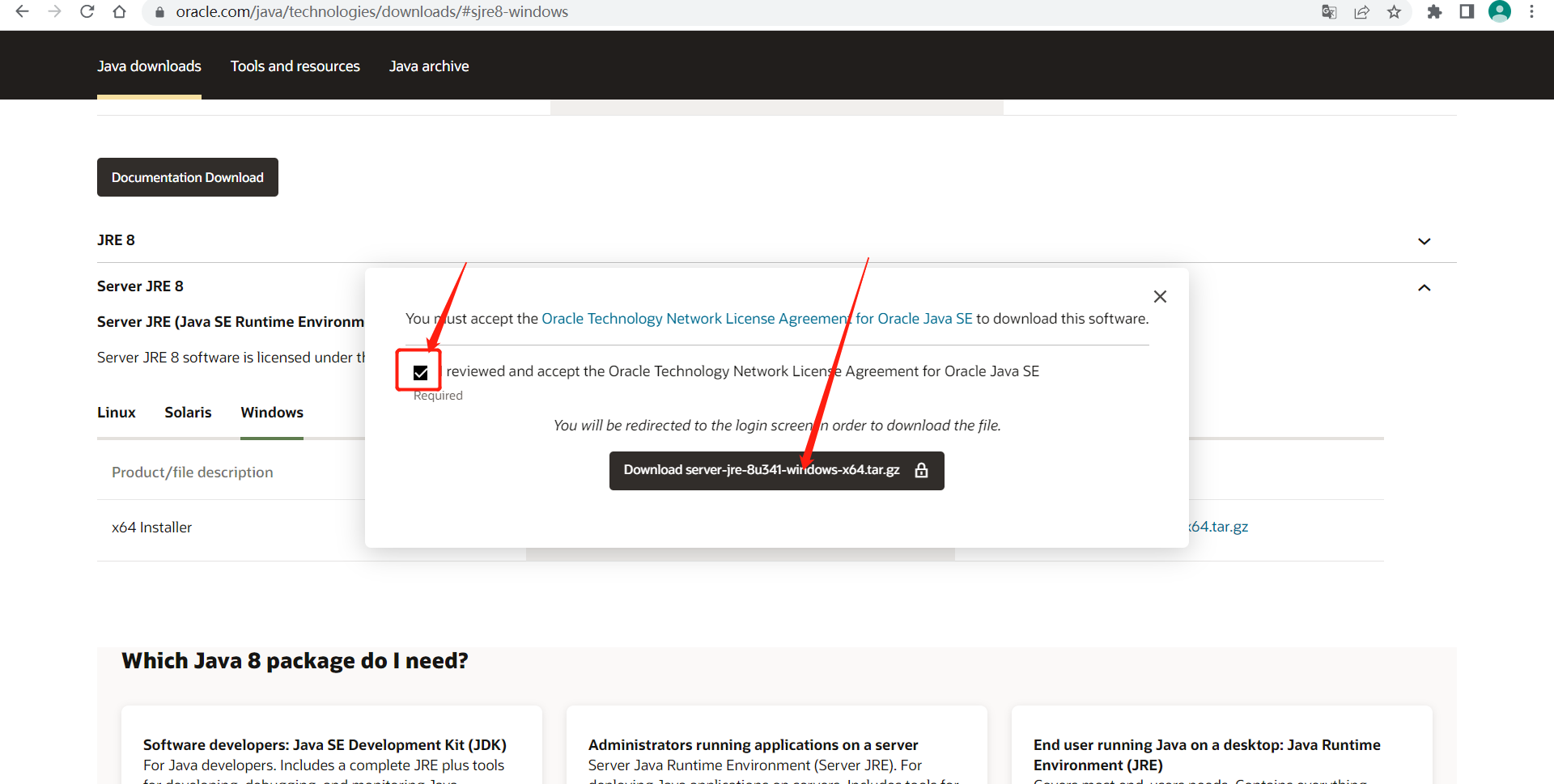The width and height of the screenshot is (1554, 784).
Task: Click the Software developers JDK card heading
Action: pyautogui.click(x=325, y=745)
